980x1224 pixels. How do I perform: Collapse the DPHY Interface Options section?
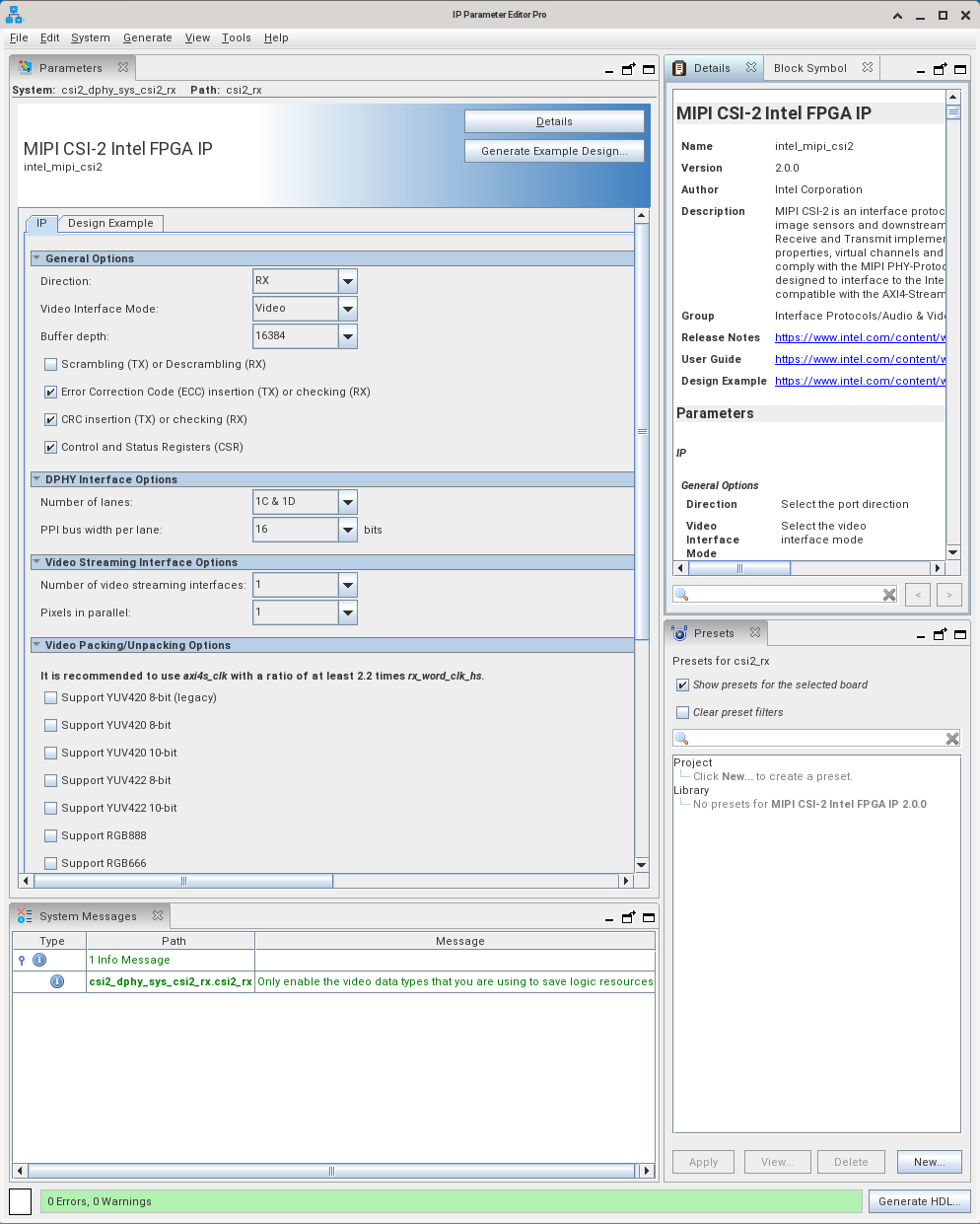tap(36, 479)
